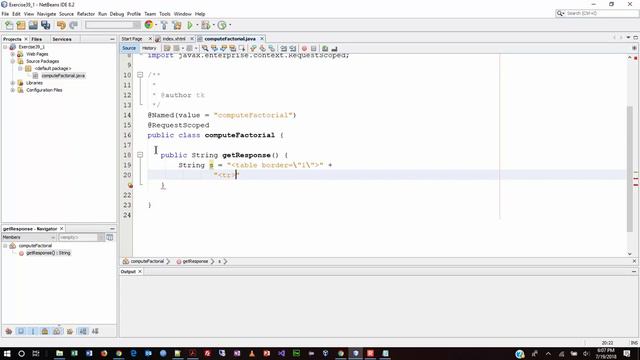Toggle Sort by Source in Navigator
640x360 pixels.
click(95, 331)
